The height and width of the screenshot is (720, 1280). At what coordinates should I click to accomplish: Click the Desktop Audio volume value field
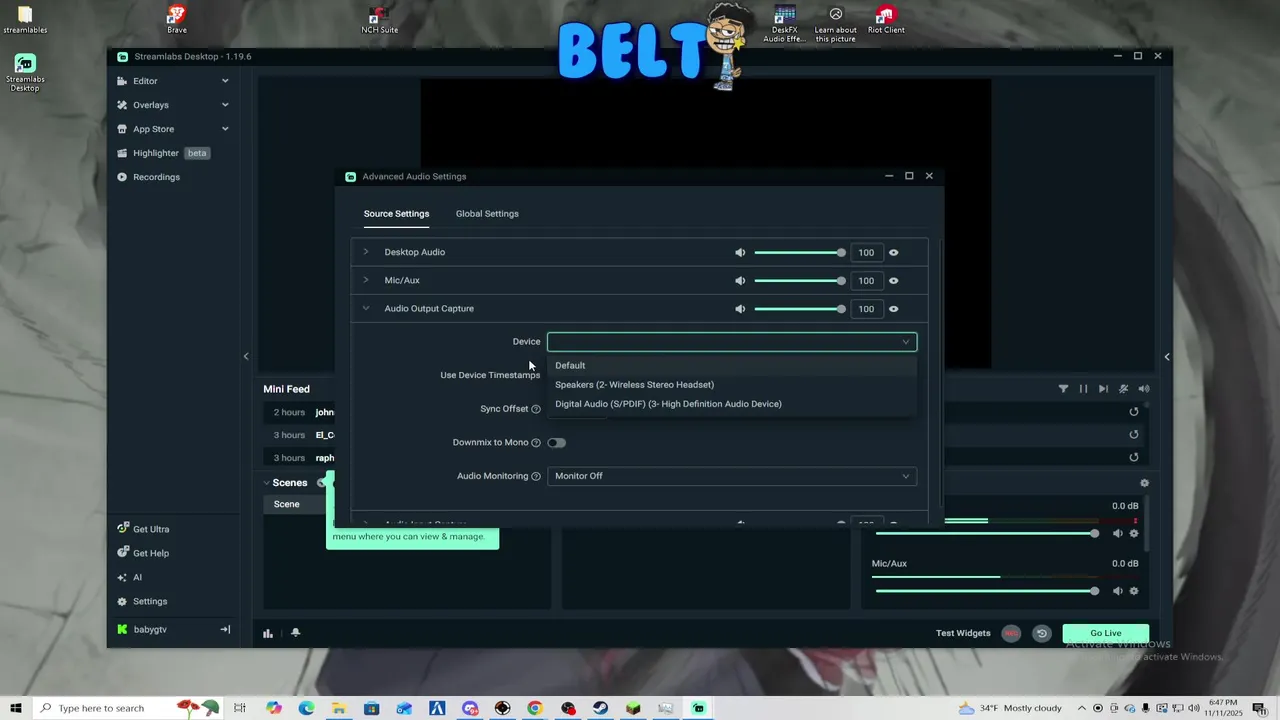pos(866,253)
